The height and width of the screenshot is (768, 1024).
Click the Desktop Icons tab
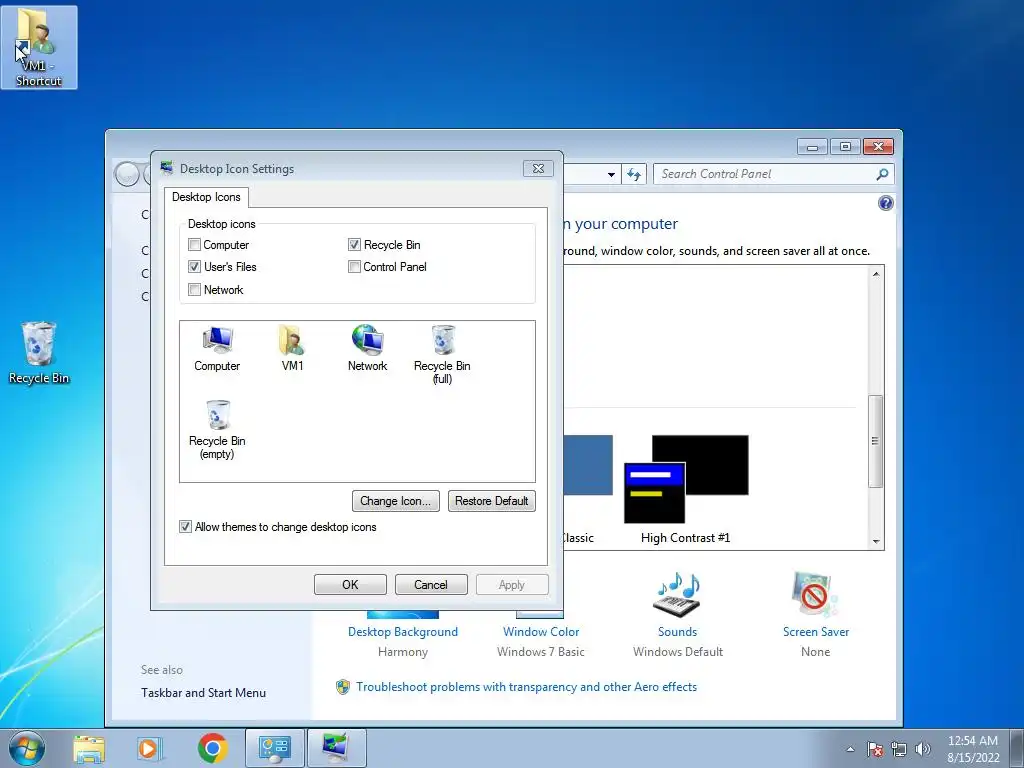click(x=206, y=197)
